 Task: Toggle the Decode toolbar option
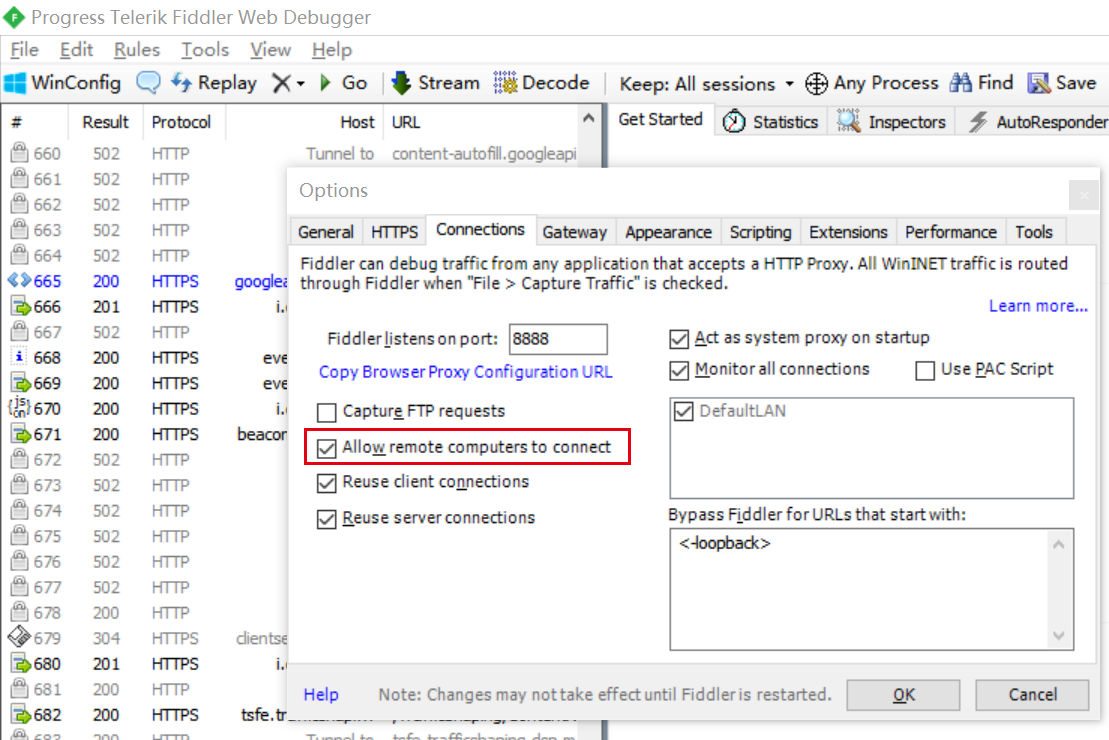(x=541, y=83)
